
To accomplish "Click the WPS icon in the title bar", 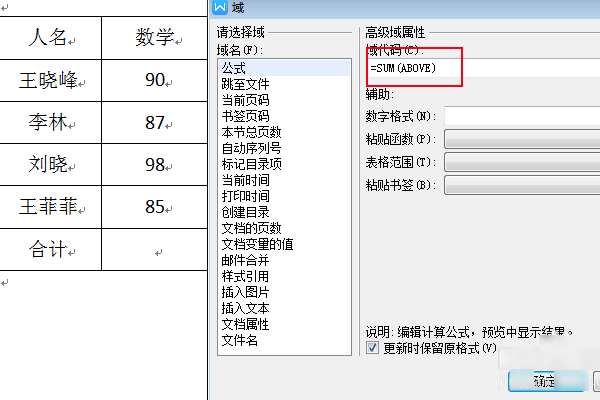I will pyautogui.click(x=220, y=7).
